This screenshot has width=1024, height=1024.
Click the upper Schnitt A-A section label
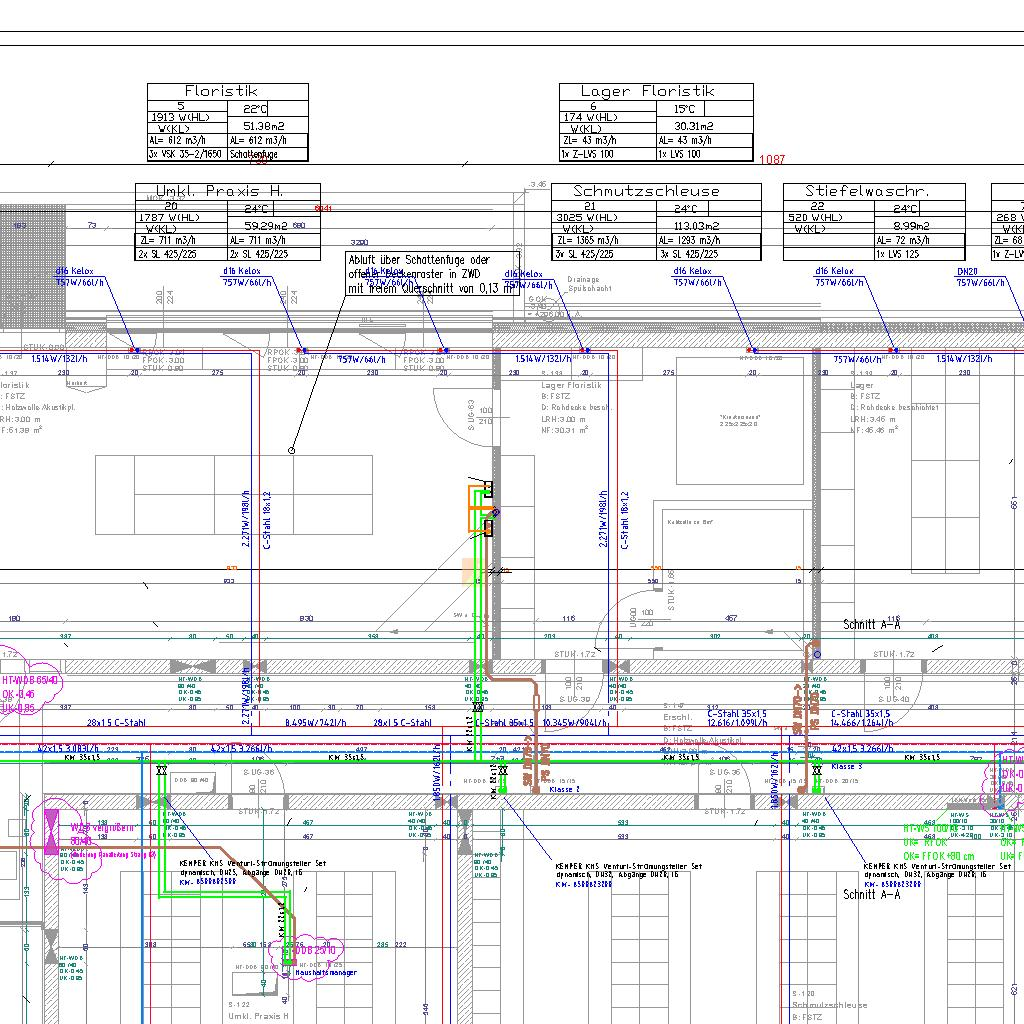[x=872, y=624]
